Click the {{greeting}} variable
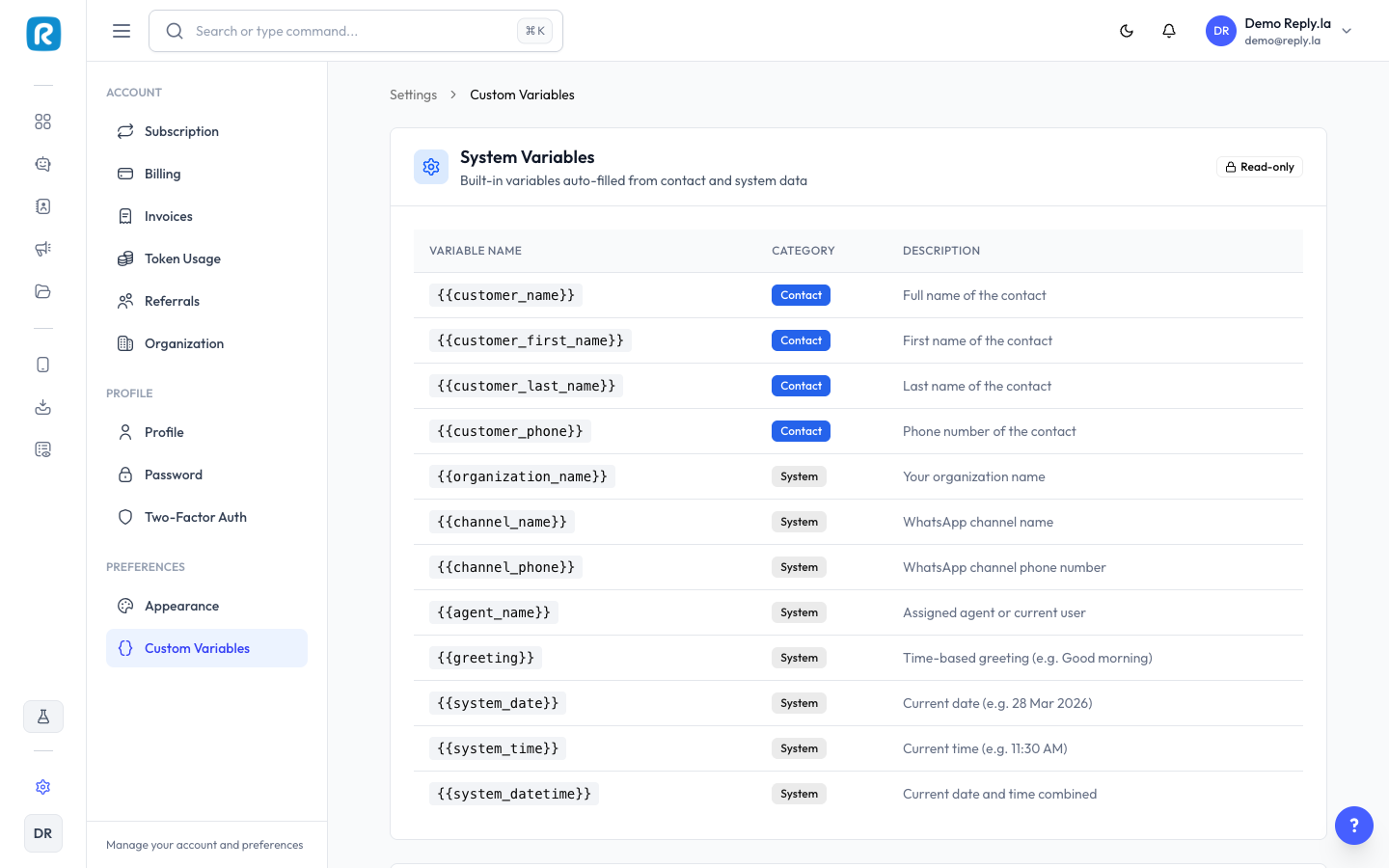Viewport: 1389px width, 868px height. click(x=485, y=658)
